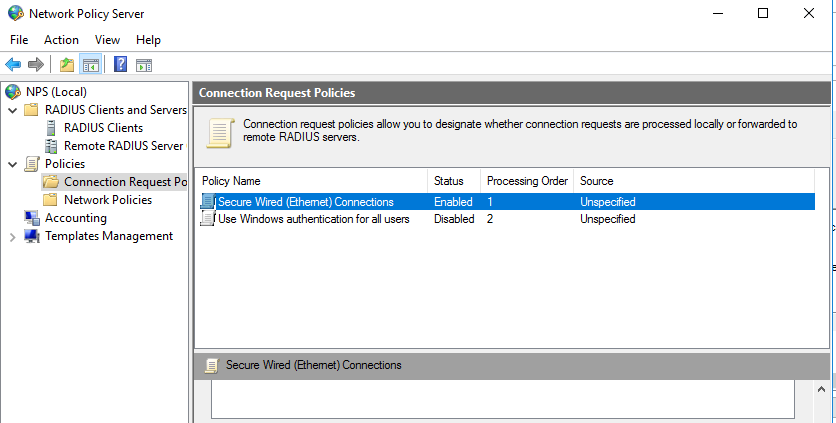This screenshot has height=423, width=836.
Task: Click the Remote RADIUS Server icon
Action: point(51,146)
